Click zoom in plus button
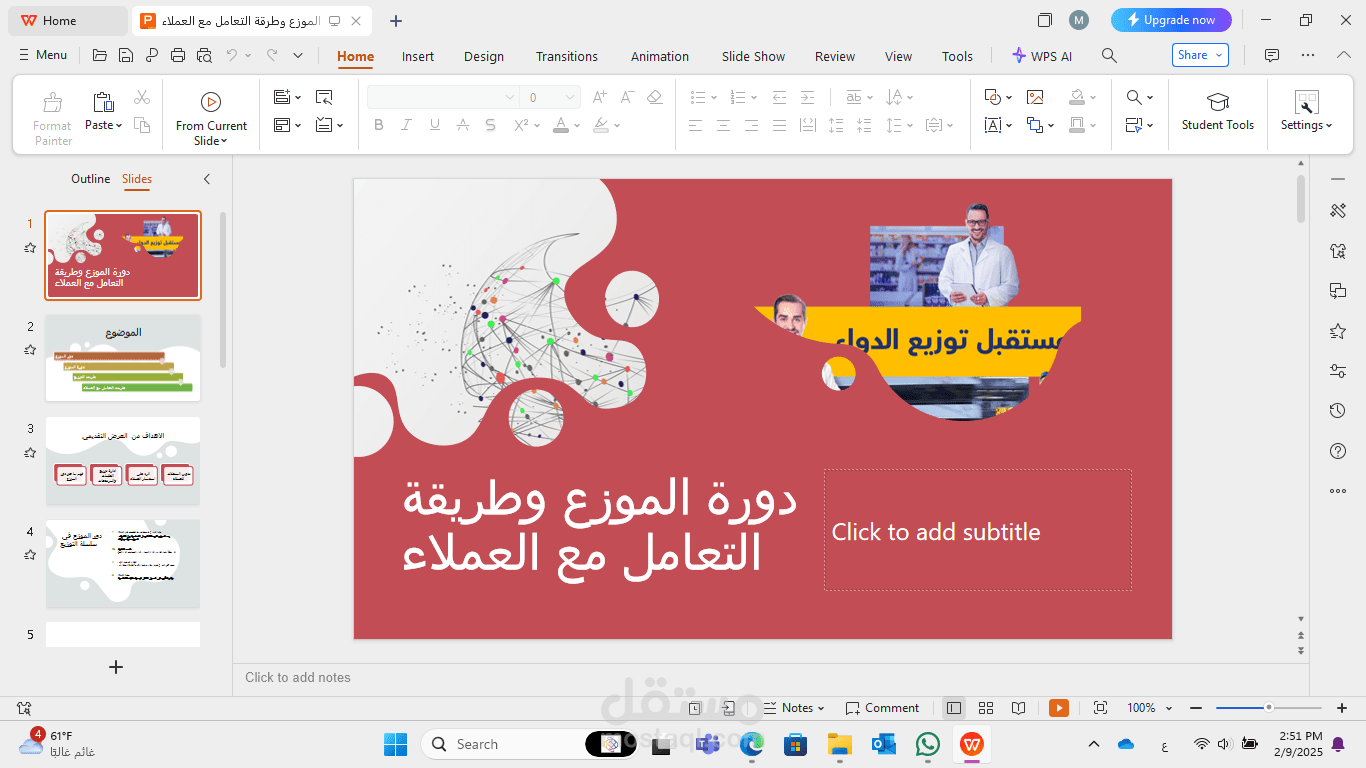This screenshot has width=1366, height=768. [x=1342, y=708]
